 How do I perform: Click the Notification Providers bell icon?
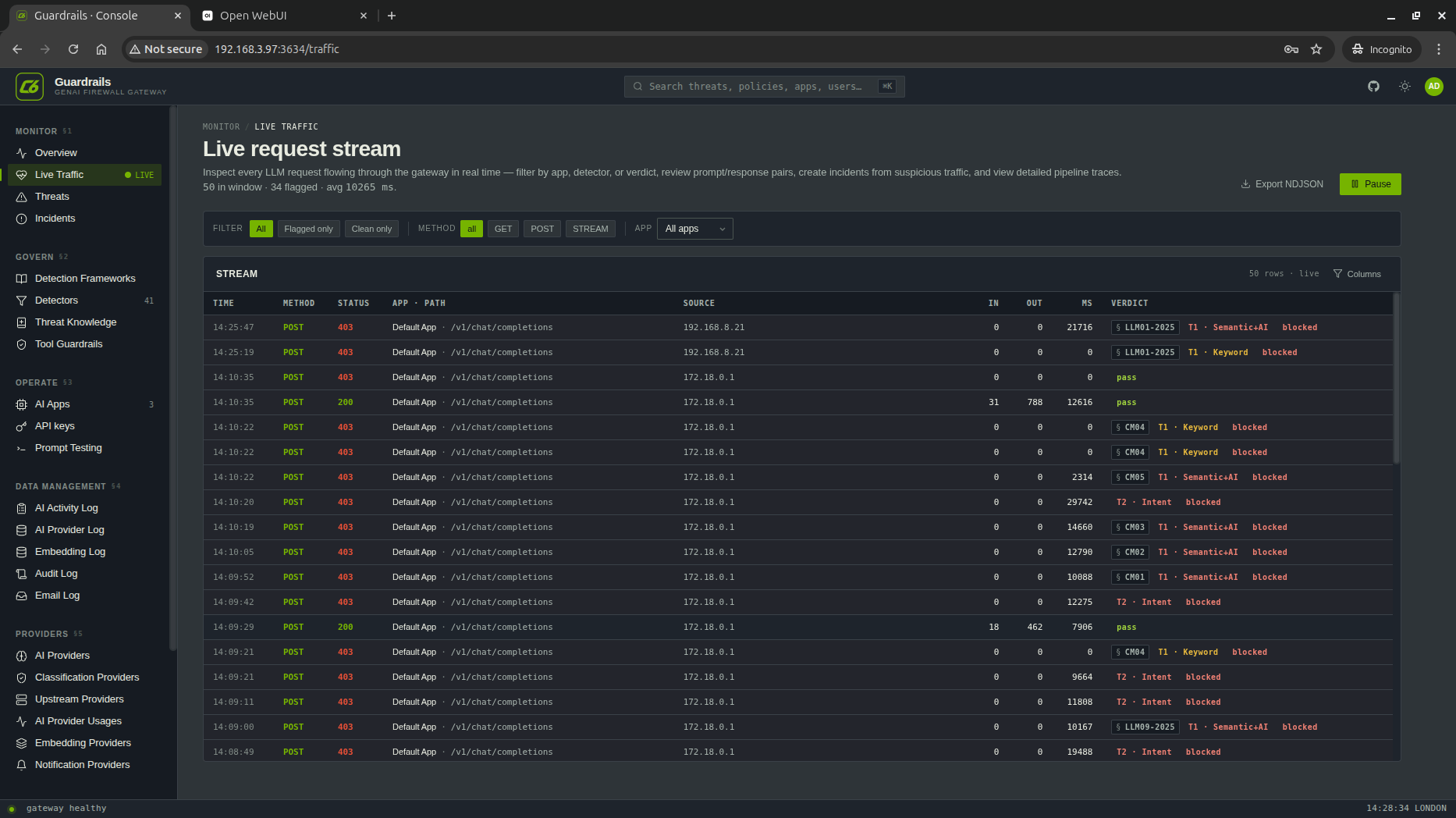tap(22, 765)
